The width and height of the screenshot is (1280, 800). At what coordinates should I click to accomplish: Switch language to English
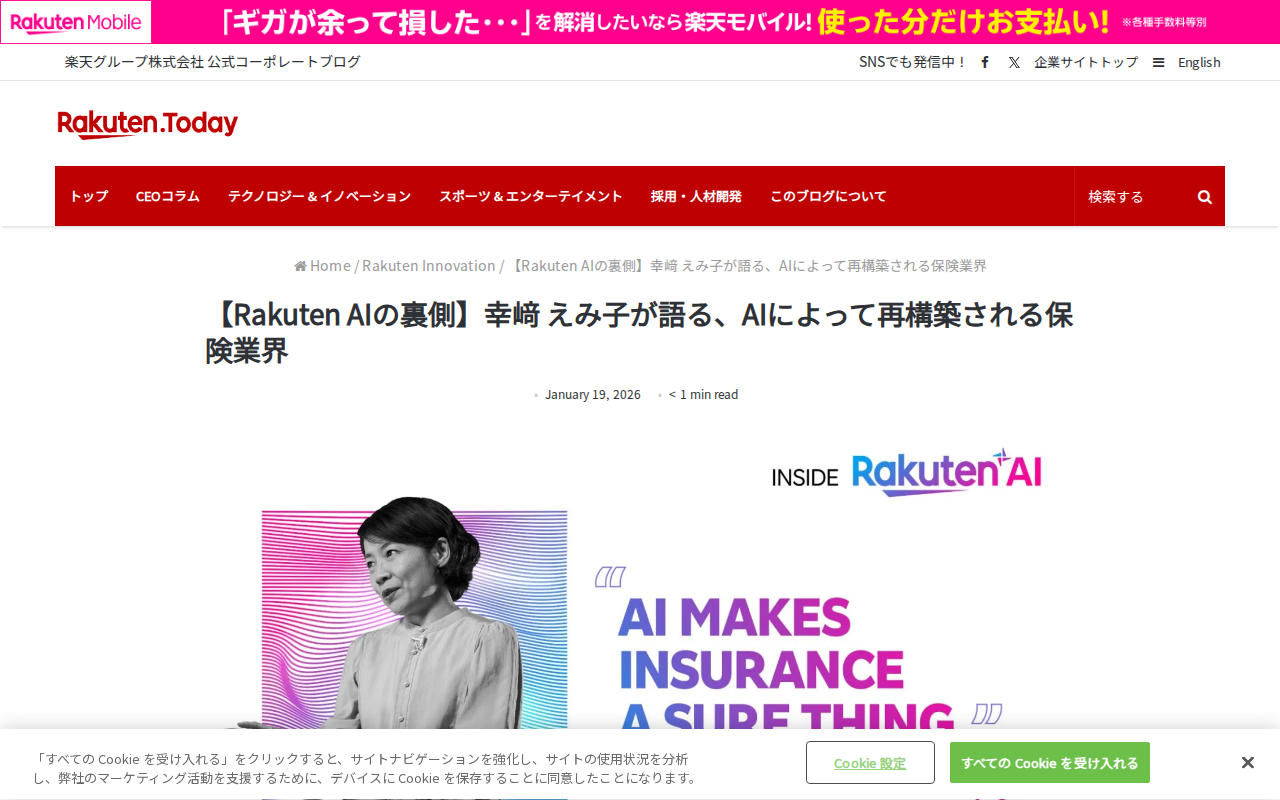tap(1199, 62)
